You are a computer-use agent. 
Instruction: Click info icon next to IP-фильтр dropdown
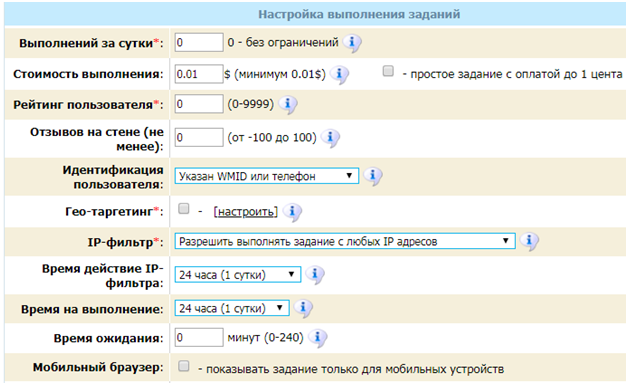(x=529, y=241)
